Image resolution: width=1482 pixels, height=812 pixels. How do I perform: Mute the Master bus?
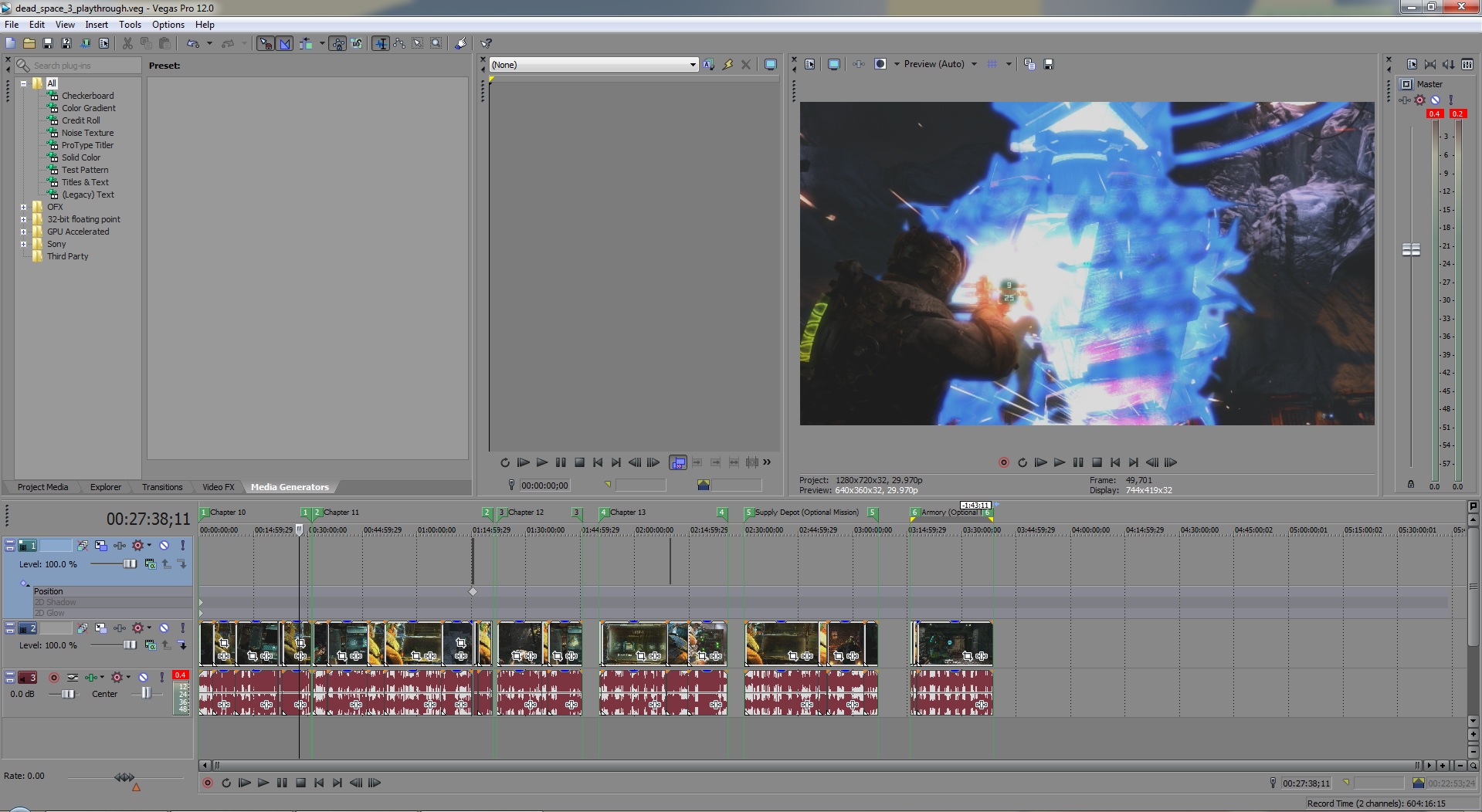(x=1436, y=100)
